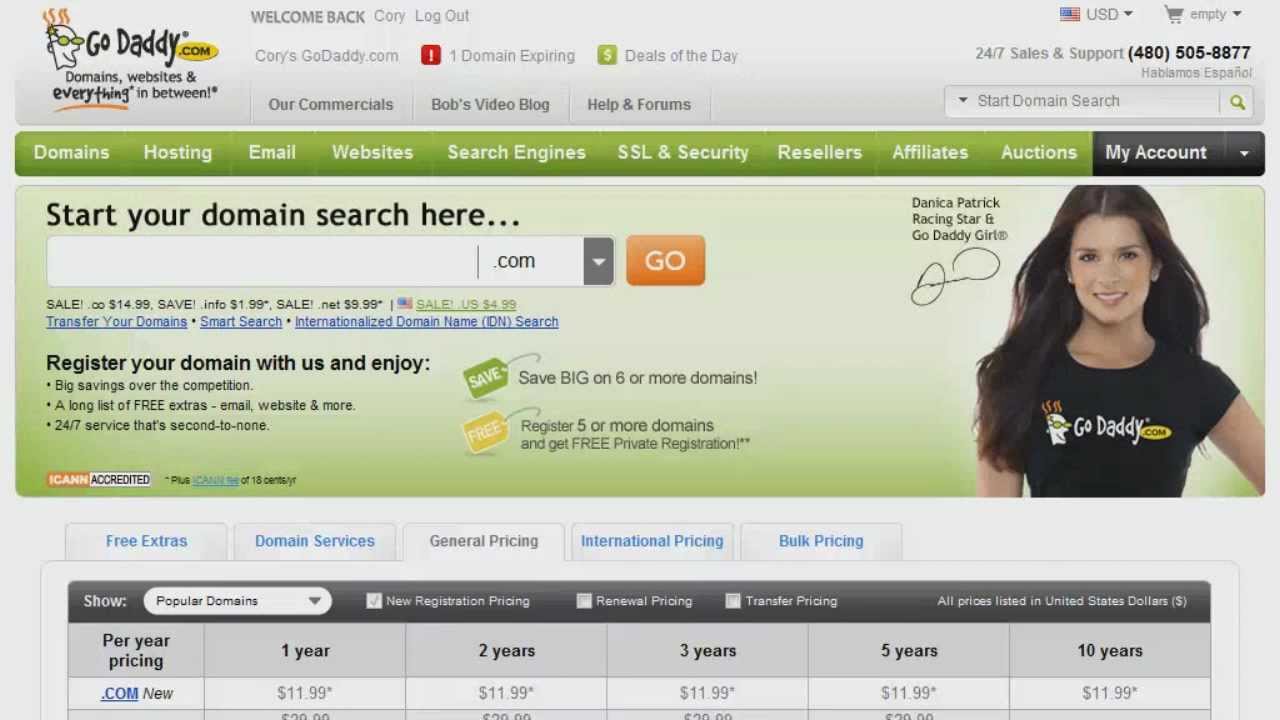Click the US flag currency icon
1280x720 pixels.
tap(1070, 14)
